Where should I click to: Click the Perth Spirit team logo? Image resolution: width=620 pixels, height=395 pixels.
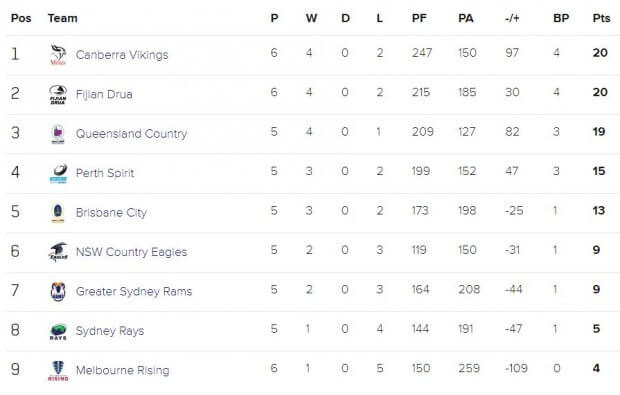tap(58, 173)
